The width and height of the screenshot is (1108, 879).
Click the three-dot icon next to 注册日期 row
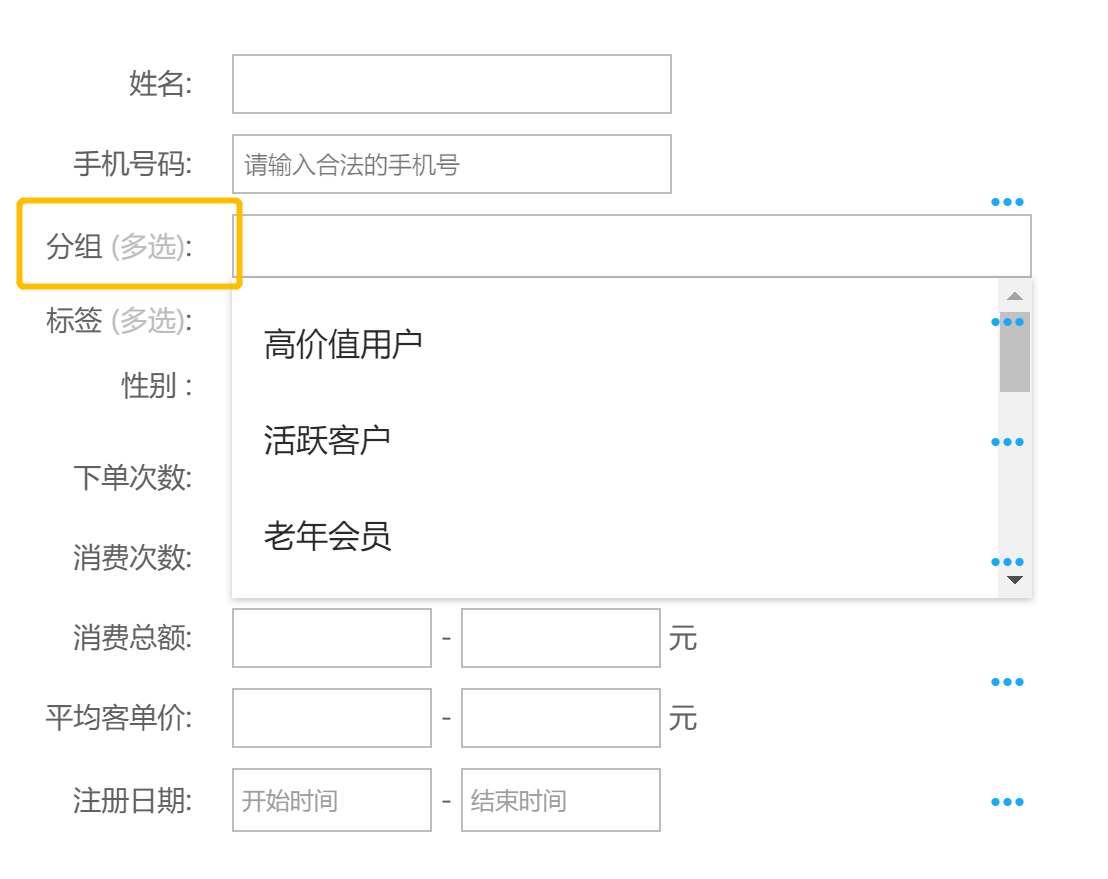pos(1007,802)
